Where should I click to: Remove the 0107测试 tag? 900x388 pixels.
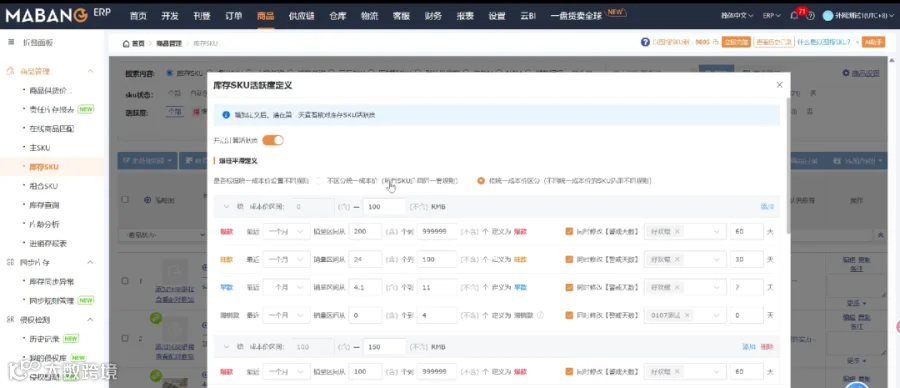coord(686,315)
